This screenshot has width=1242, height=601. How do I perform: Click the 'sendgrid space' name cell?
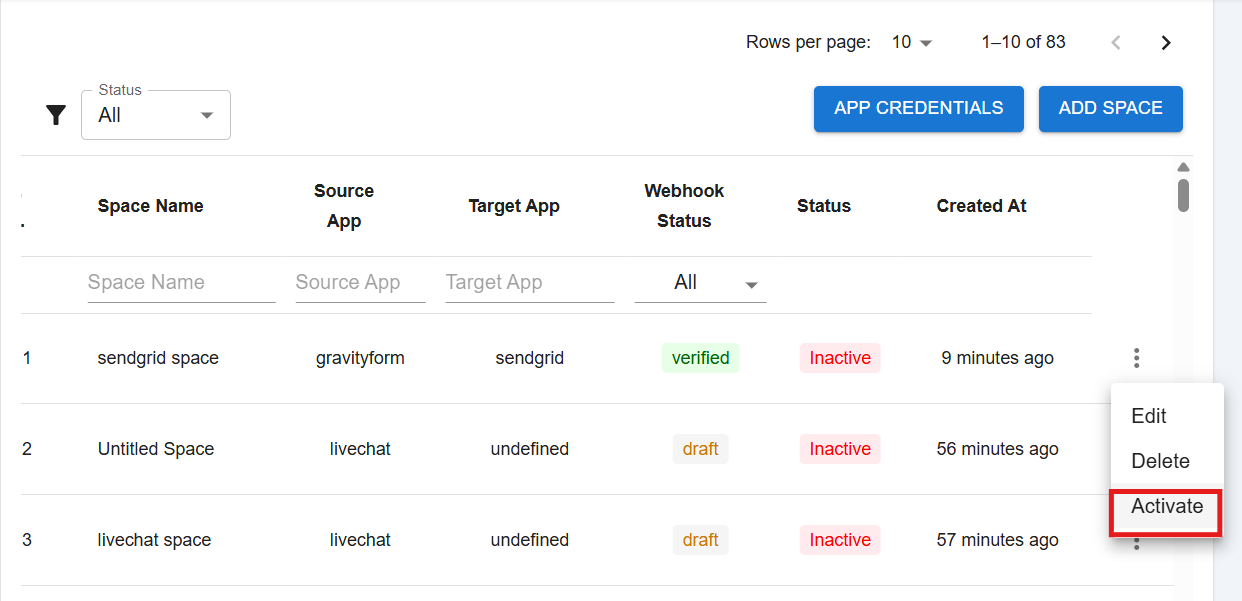tap(158, 358)
